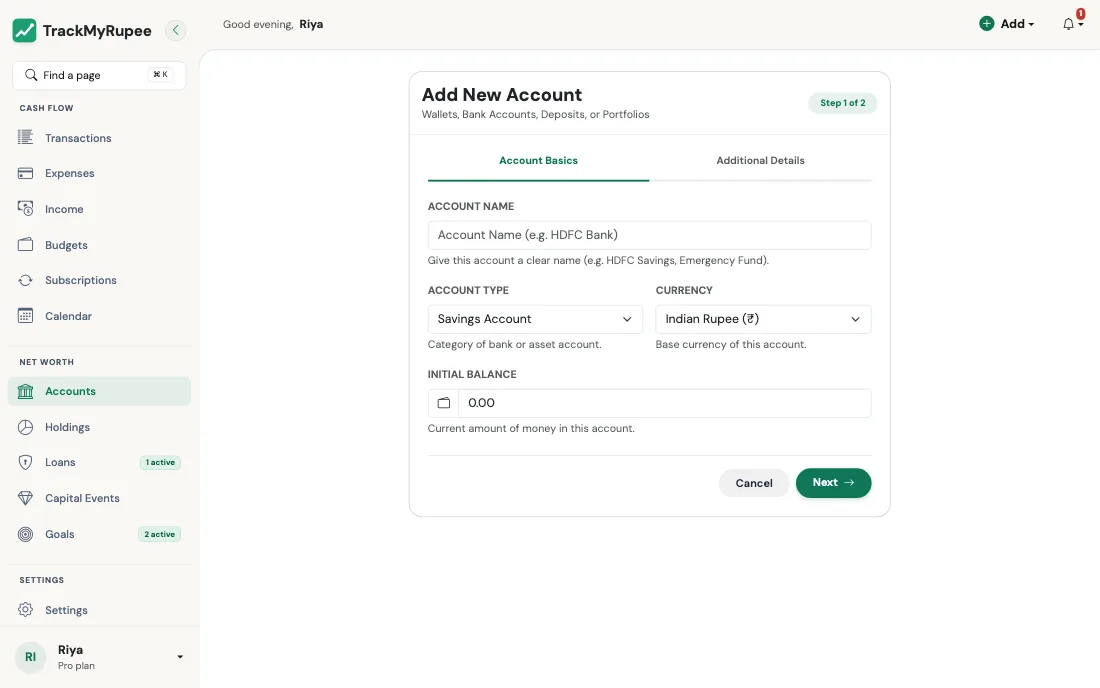Click the red notification count badge
Screen dimensions: 1100x688
click(1080, 13)
